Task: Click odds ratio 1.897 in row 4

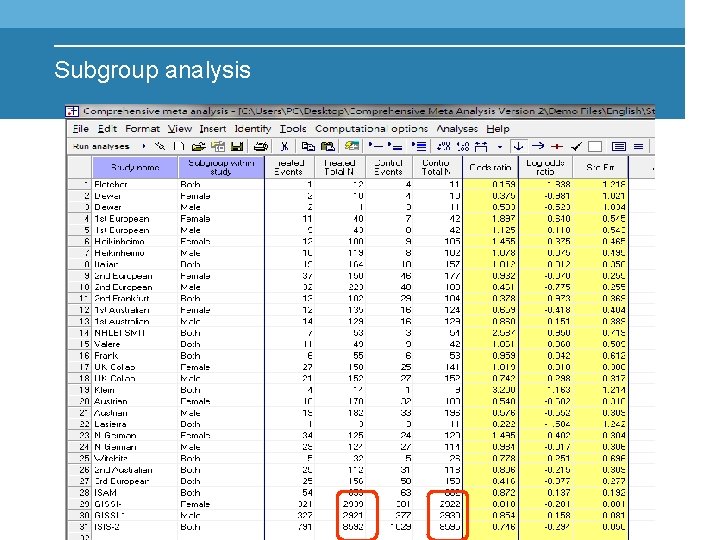Action: pos(490,219)
